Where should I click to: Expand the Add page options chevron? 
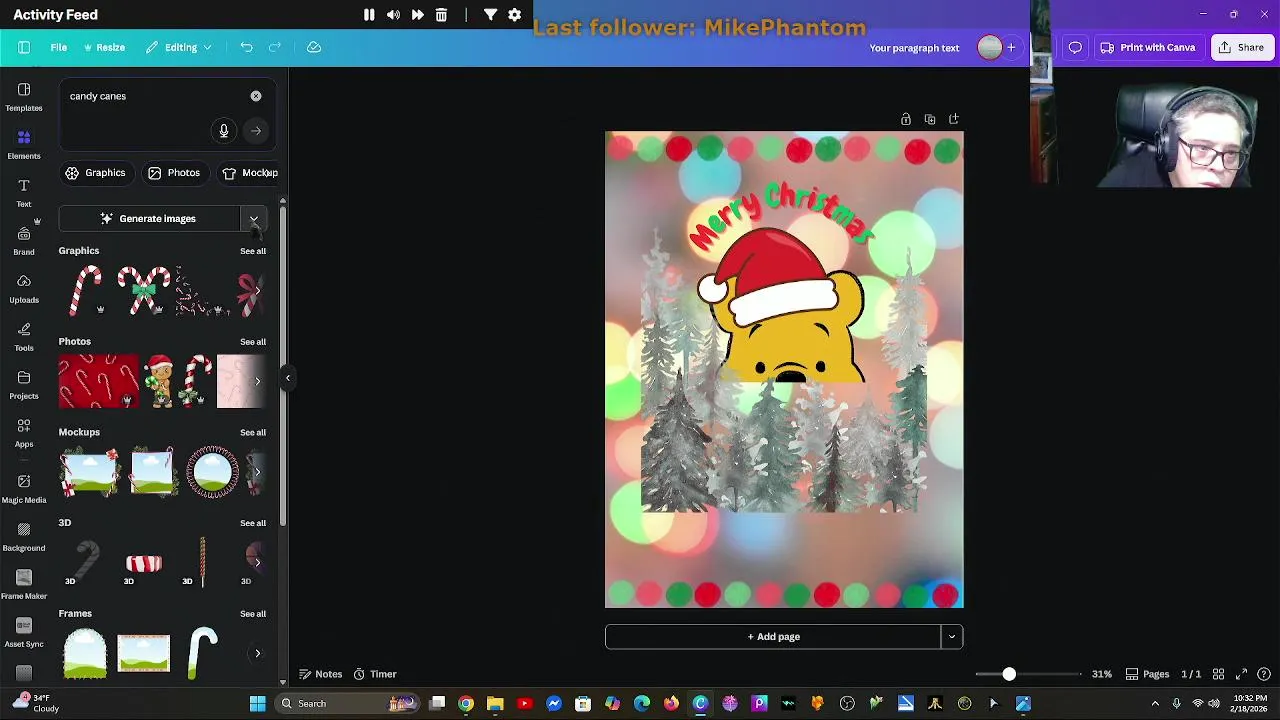pyautogui.click(x=952, y=636)
